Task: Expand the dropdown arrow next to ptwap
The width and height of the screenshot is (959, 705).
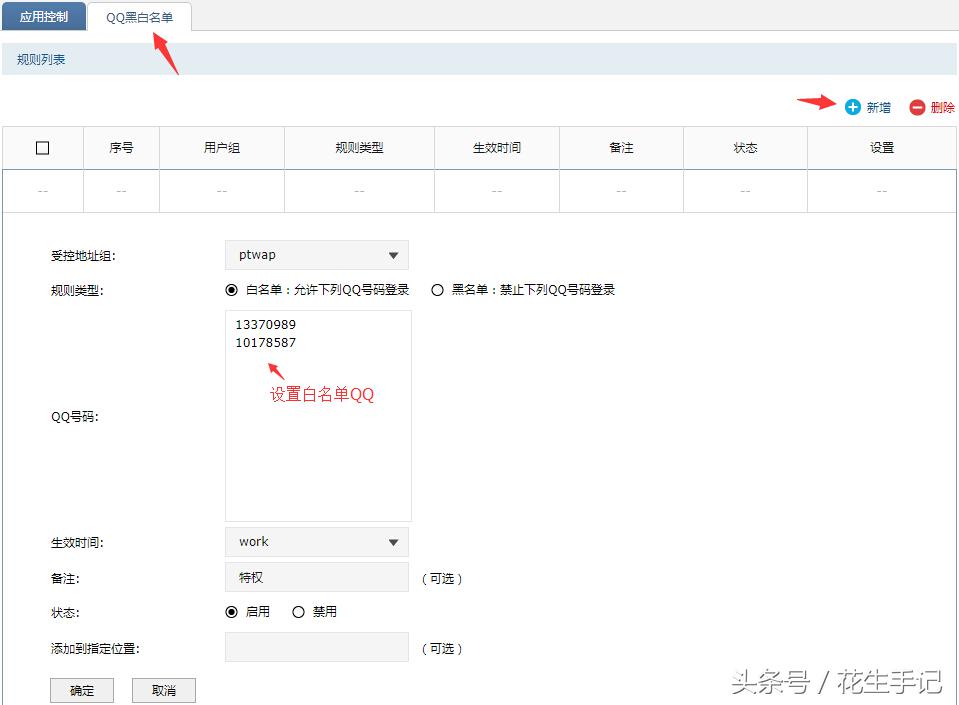Action: [x=396, y=254]
